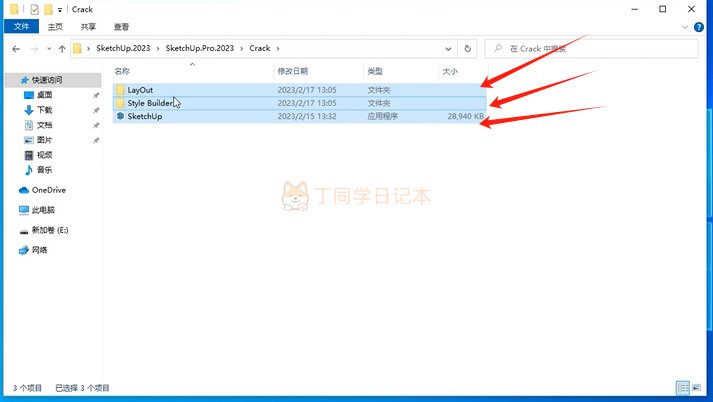Click 2023/2/15 13:32 date of SketchUp
Screen dimensions: 713x402
point(307,116)
